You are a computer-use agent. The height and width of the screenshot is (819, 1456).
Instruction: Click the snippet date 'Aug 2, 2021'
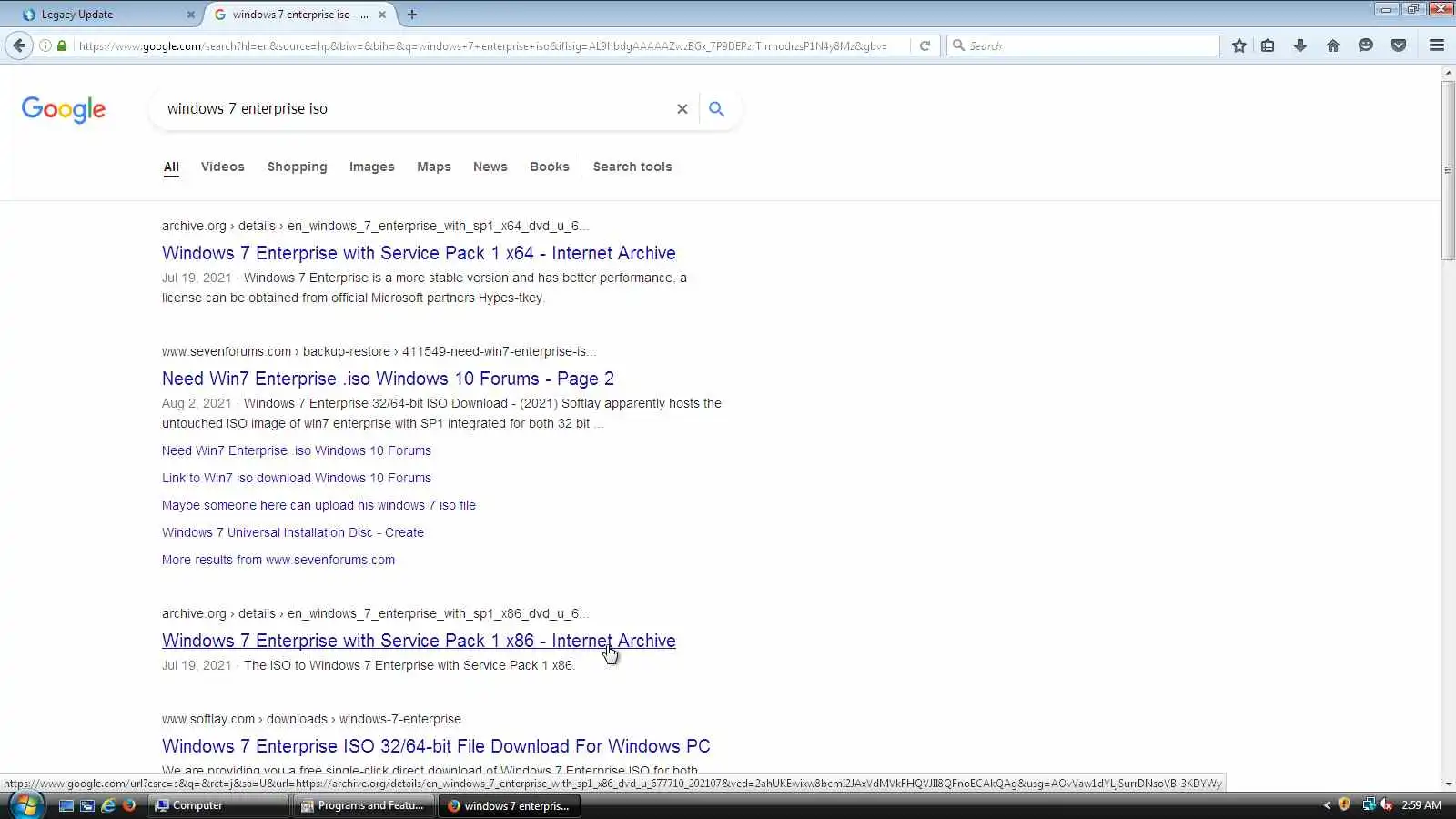[197, 403]
